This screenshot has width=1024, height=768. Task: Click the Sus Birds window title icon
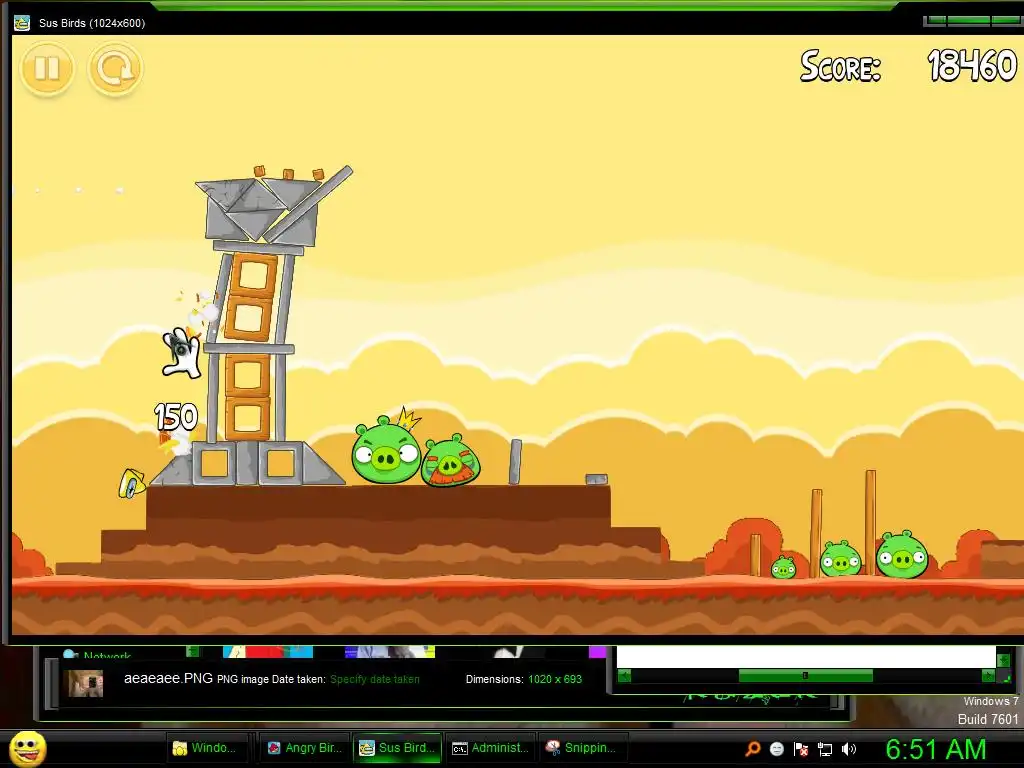click(x=22, y=23)
